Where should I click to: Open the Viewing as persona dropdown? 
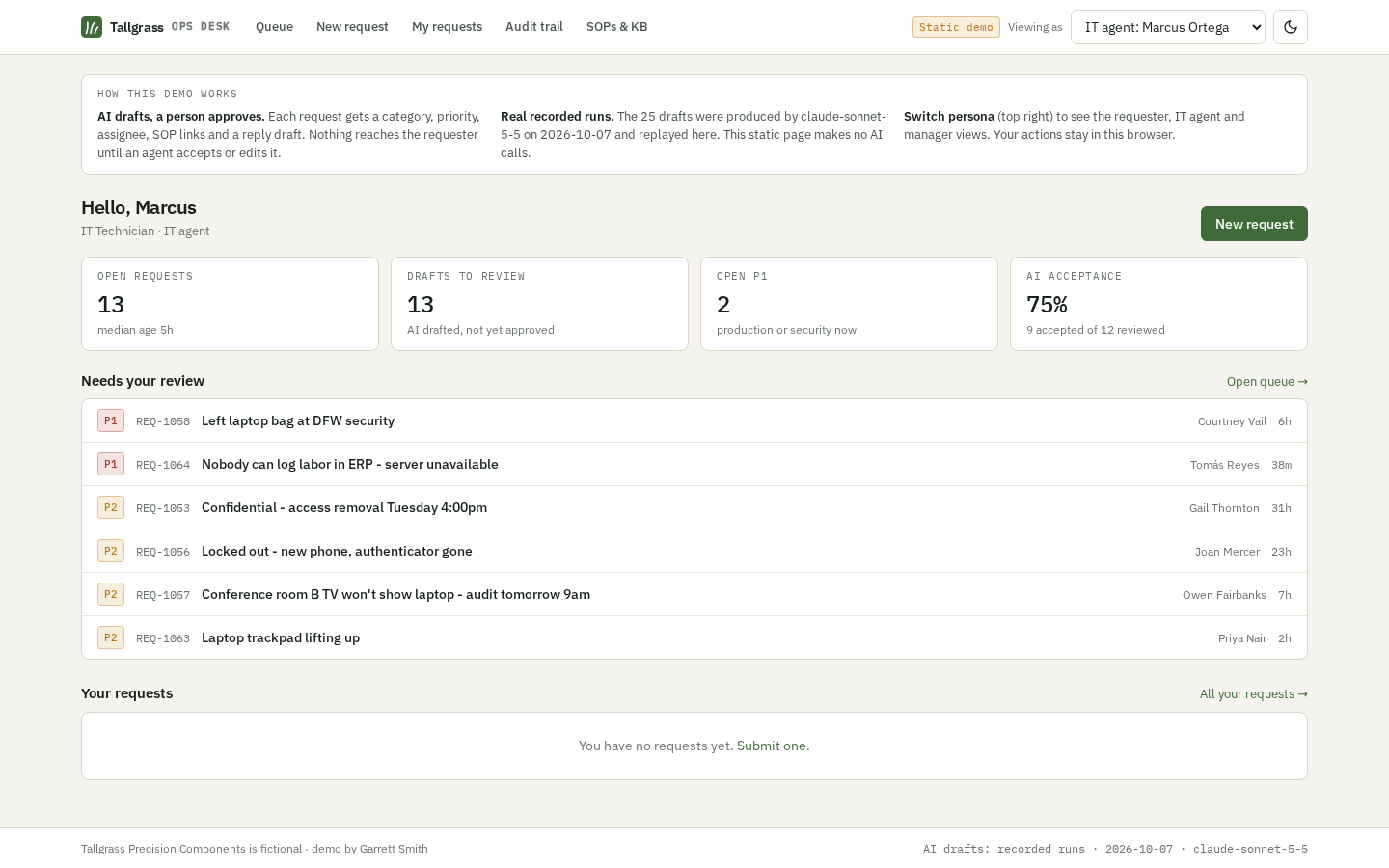[x=1168, y=27]
